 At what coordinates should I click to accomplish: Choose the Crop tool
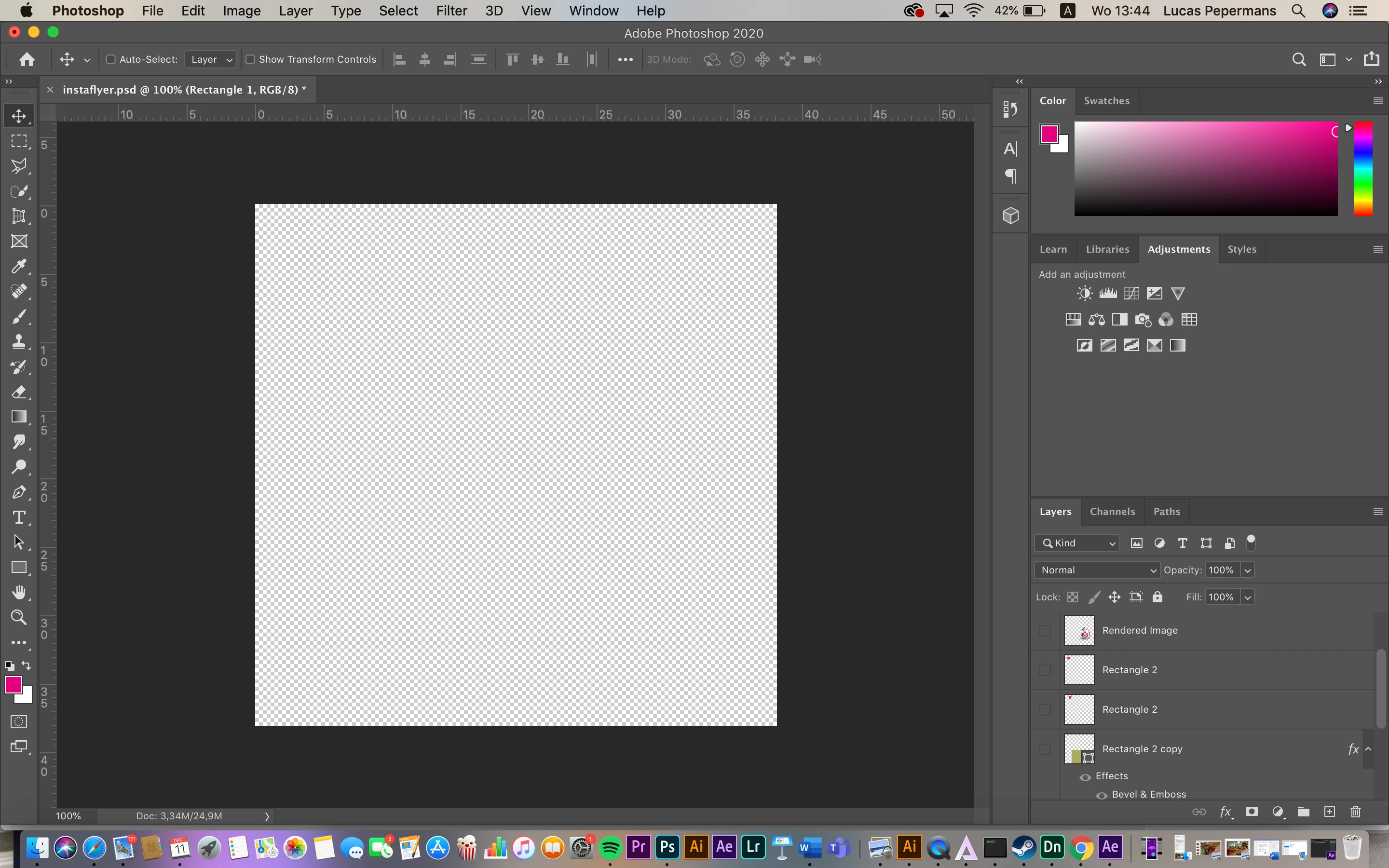(x=19, y=217)
